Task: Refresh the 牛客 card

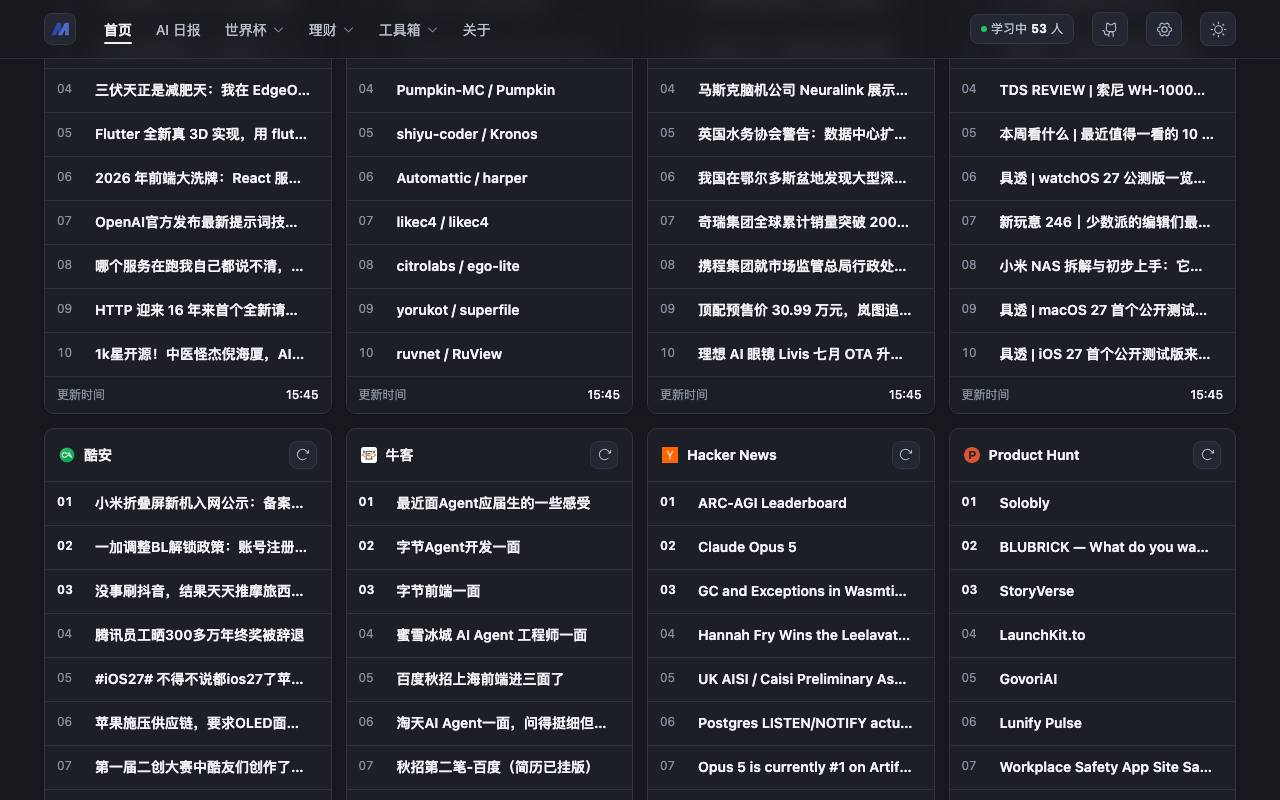Action: click(605, 455)
